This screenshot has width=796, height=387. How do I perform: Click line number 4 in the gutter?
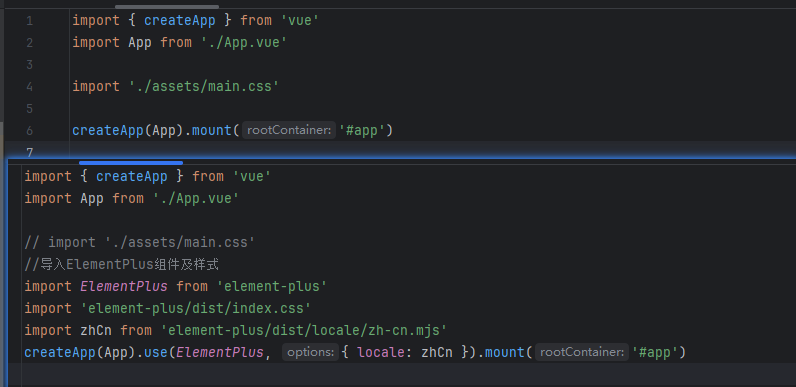coord(29,87)
